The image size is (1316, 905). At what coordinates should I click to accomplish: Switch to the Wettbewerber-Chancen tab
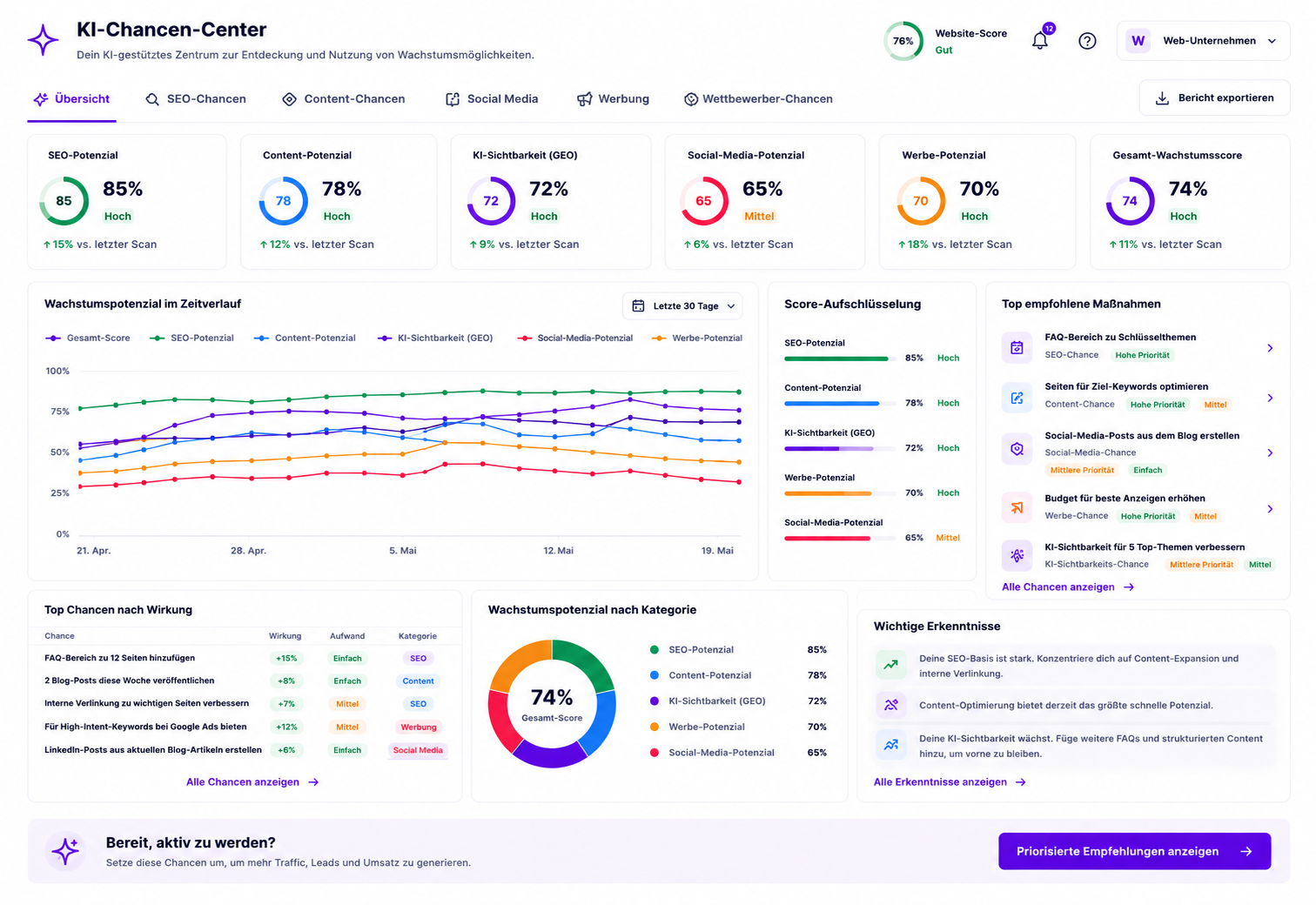(x=758, y=99)
